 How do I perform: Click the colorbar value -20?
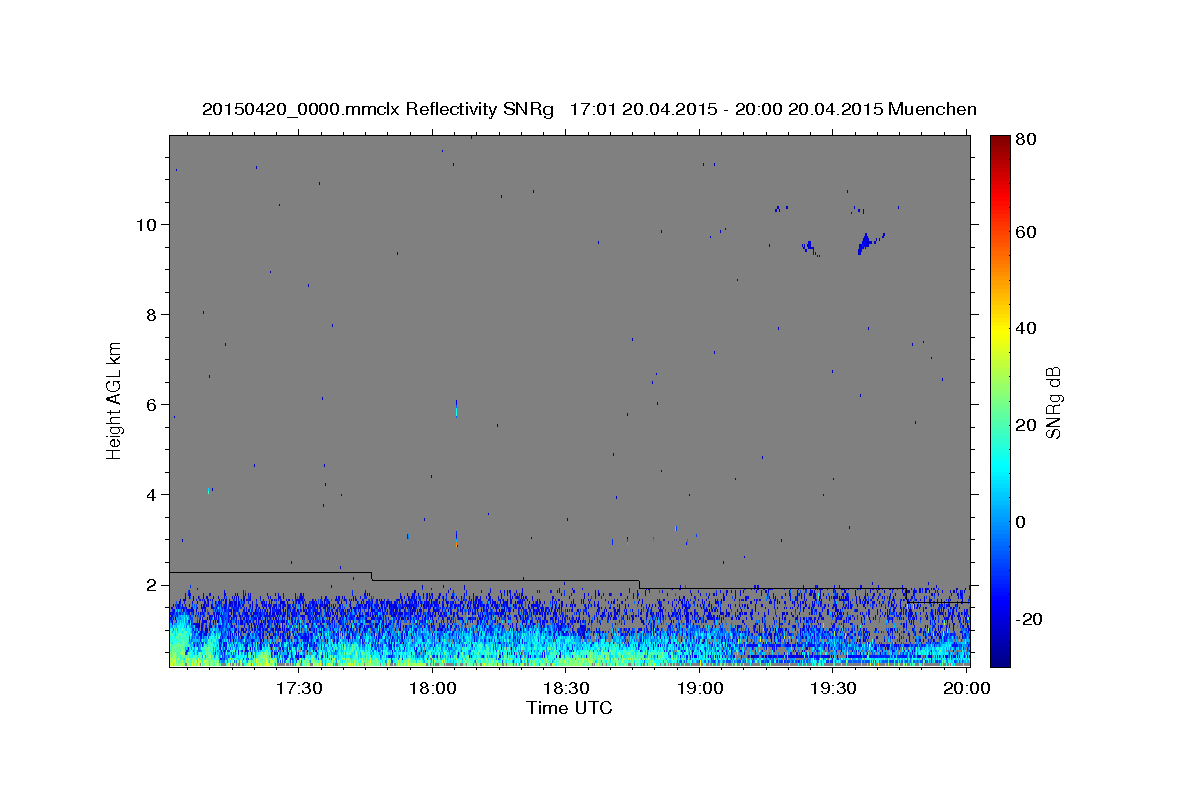pos(1031,619)
